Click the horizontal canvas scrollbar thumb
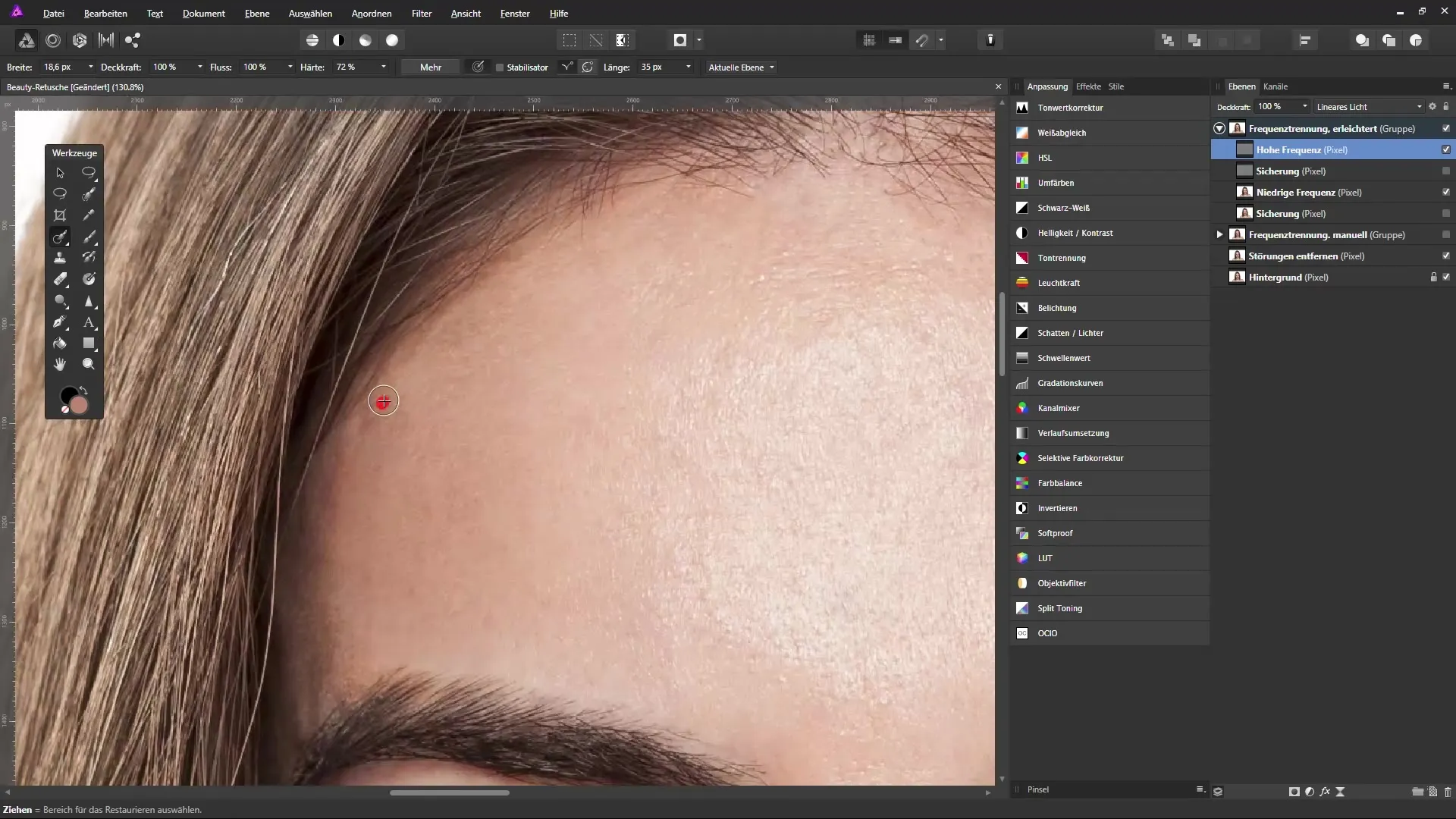This screenshot has width=1456, height=819. [x=450, y=793]
